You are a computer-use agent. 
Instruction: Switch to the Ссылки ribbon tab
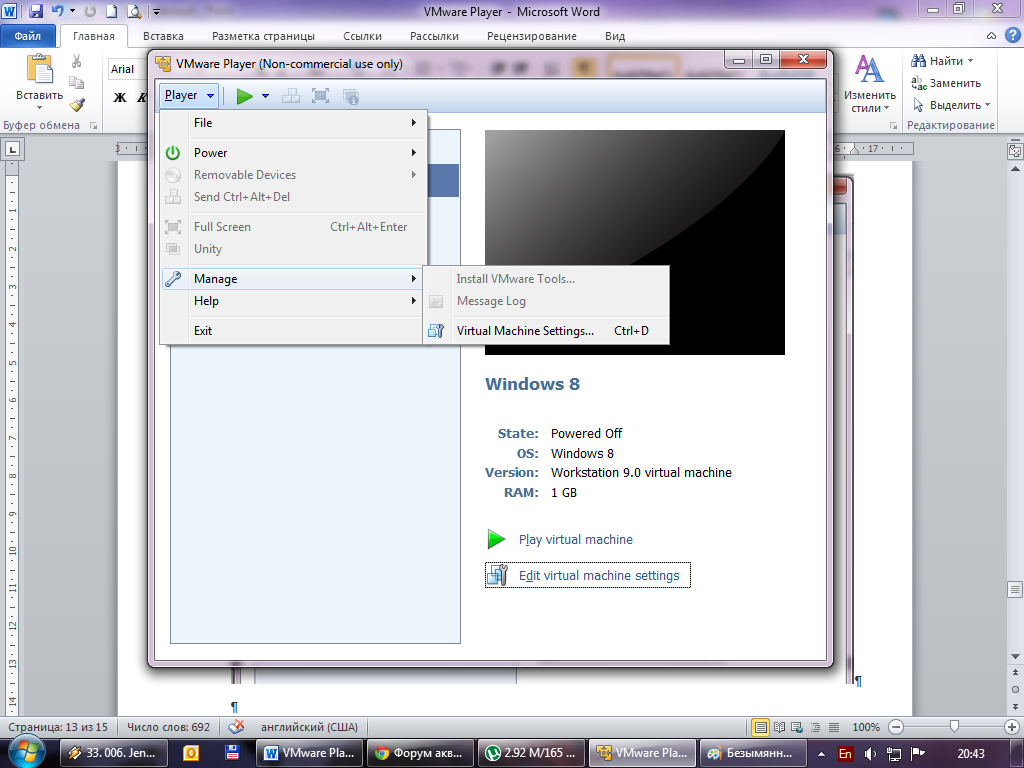(362, 37)
